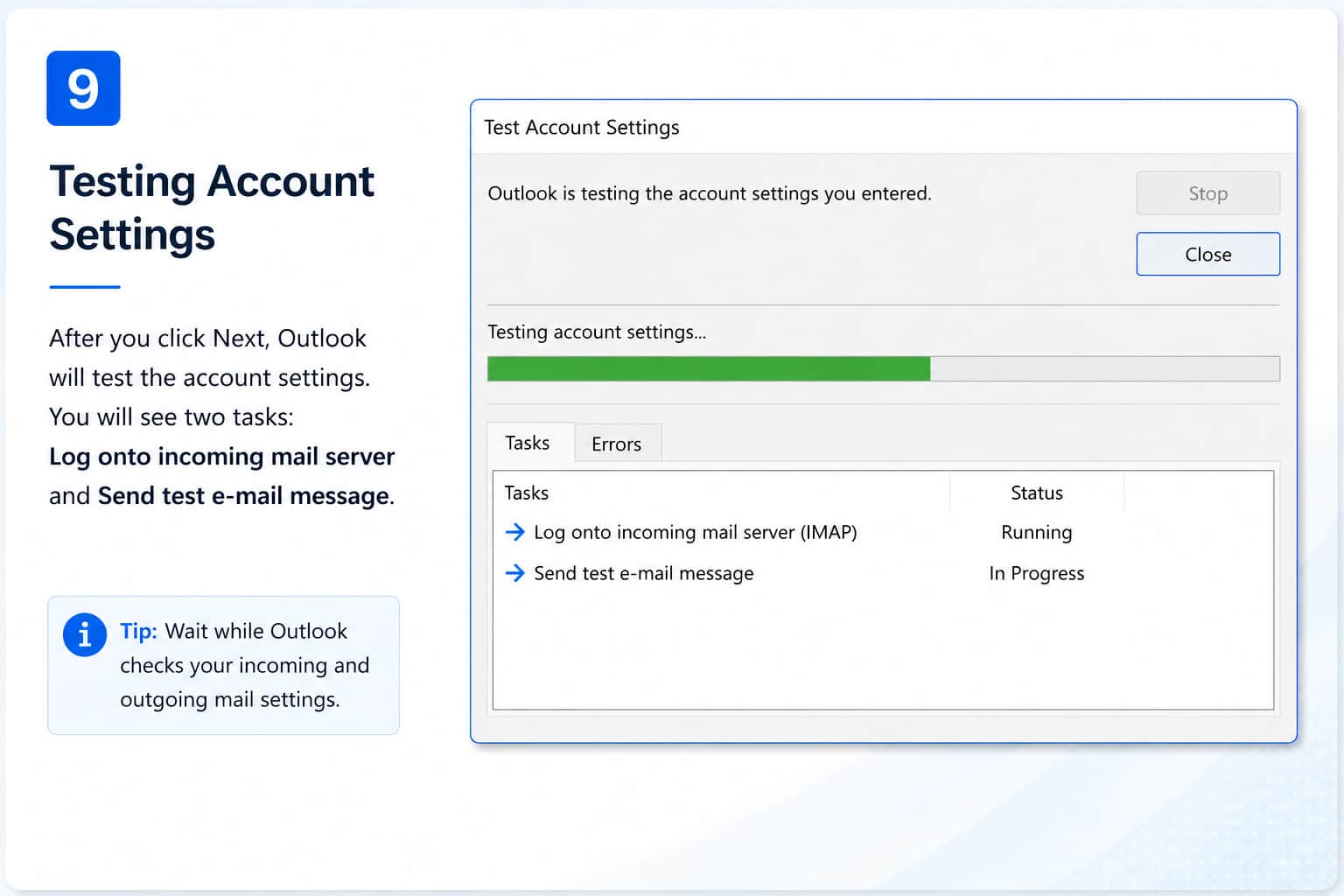Click arrow icon beside Log onto incoming mail server
Viewport: 1344px width, 896px height.
(x=515, y=532)
